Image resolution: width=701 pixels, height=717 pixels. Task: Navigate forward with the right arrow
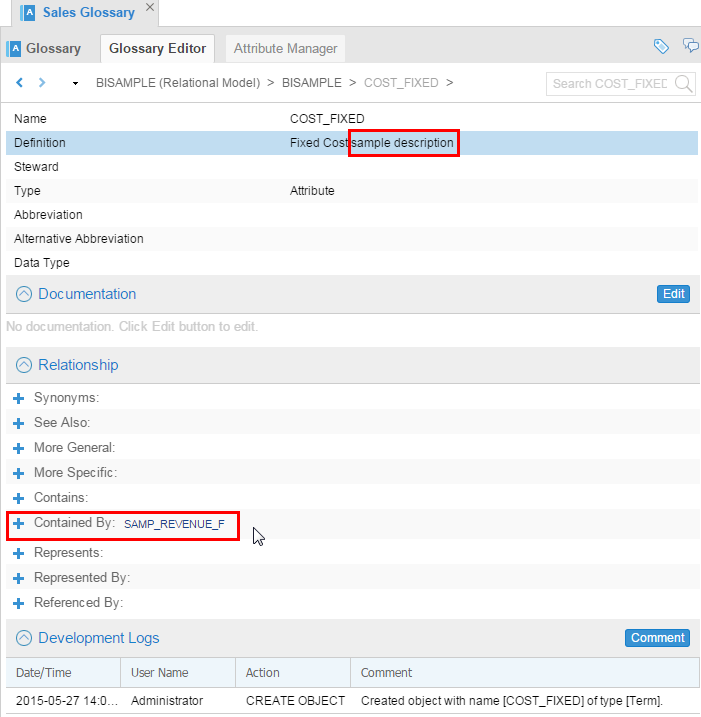[x=42, y=82]
